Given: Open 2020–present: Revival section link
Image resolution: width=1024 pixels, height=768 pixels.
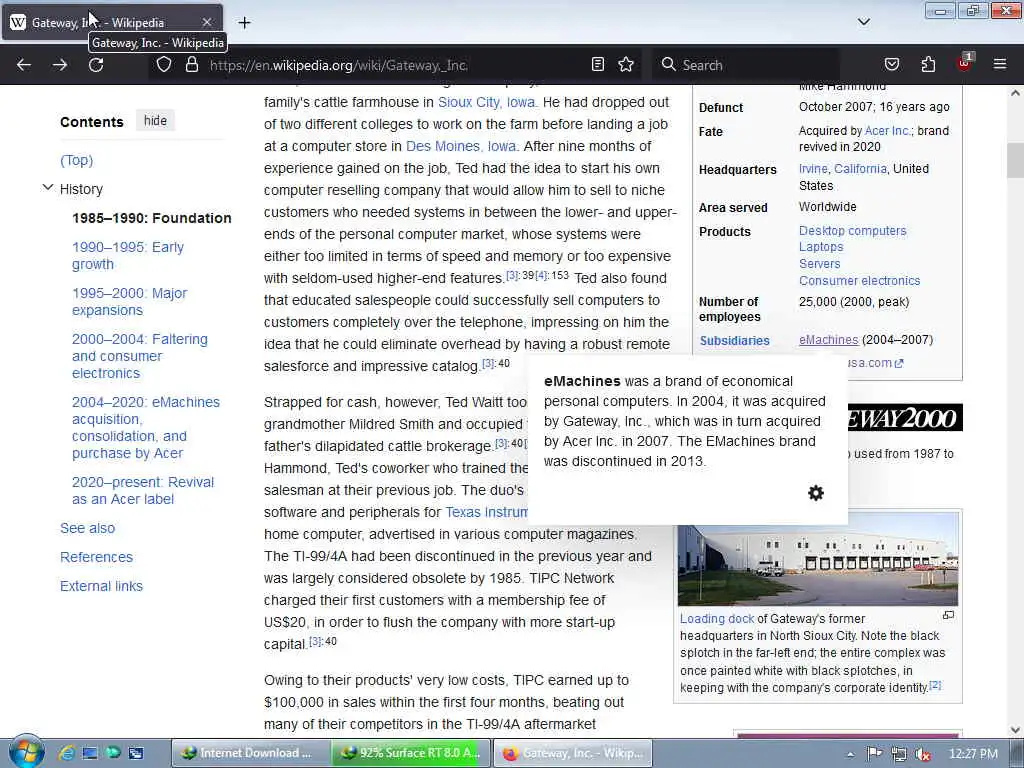Looking at the screenshot, I should (143, 490).
